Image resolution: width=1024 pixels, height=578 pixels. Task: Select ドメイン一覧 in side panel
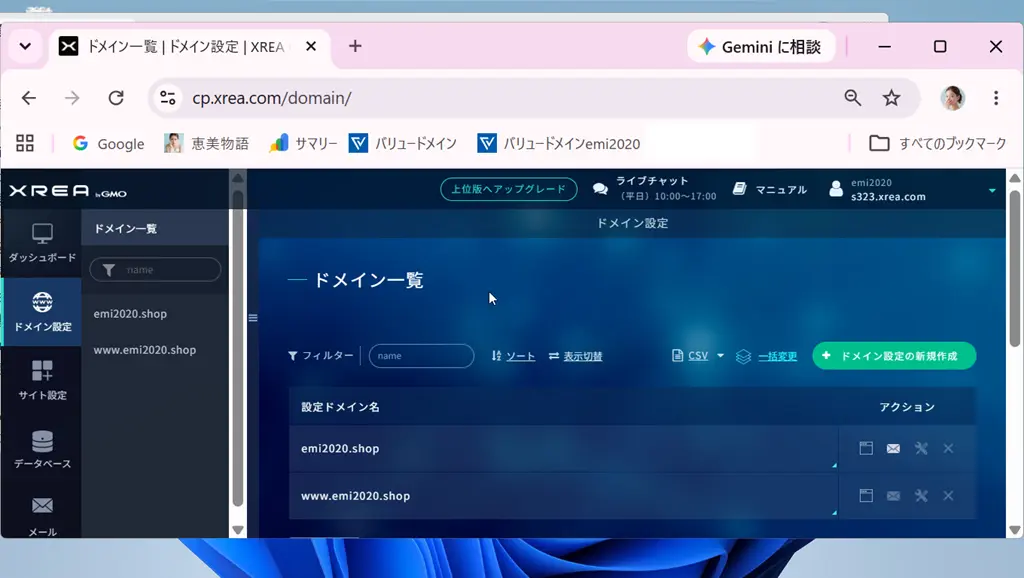[155, 229]
